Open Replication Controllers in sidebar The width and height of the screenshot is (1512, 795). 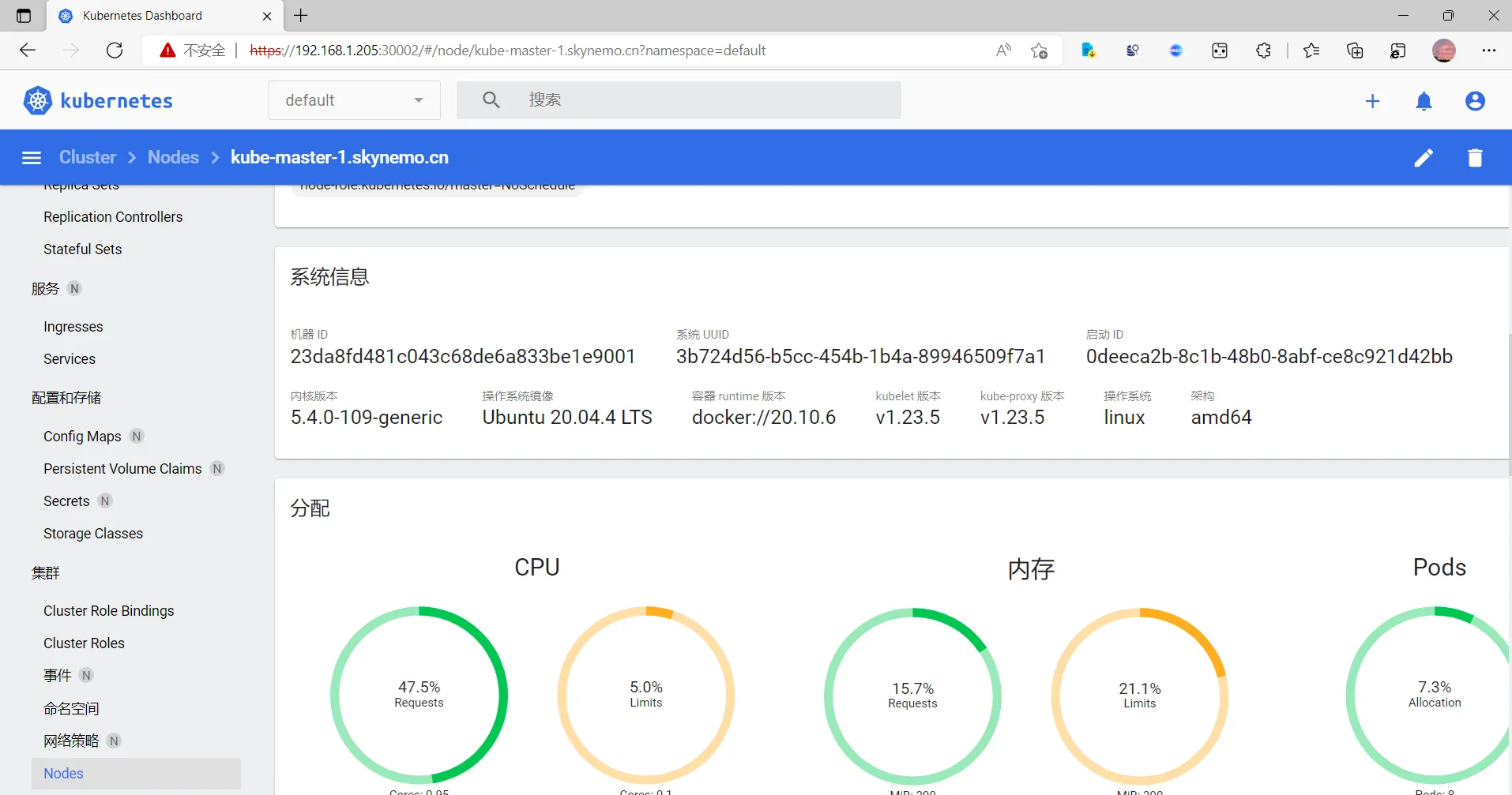(x=113, y=217)
